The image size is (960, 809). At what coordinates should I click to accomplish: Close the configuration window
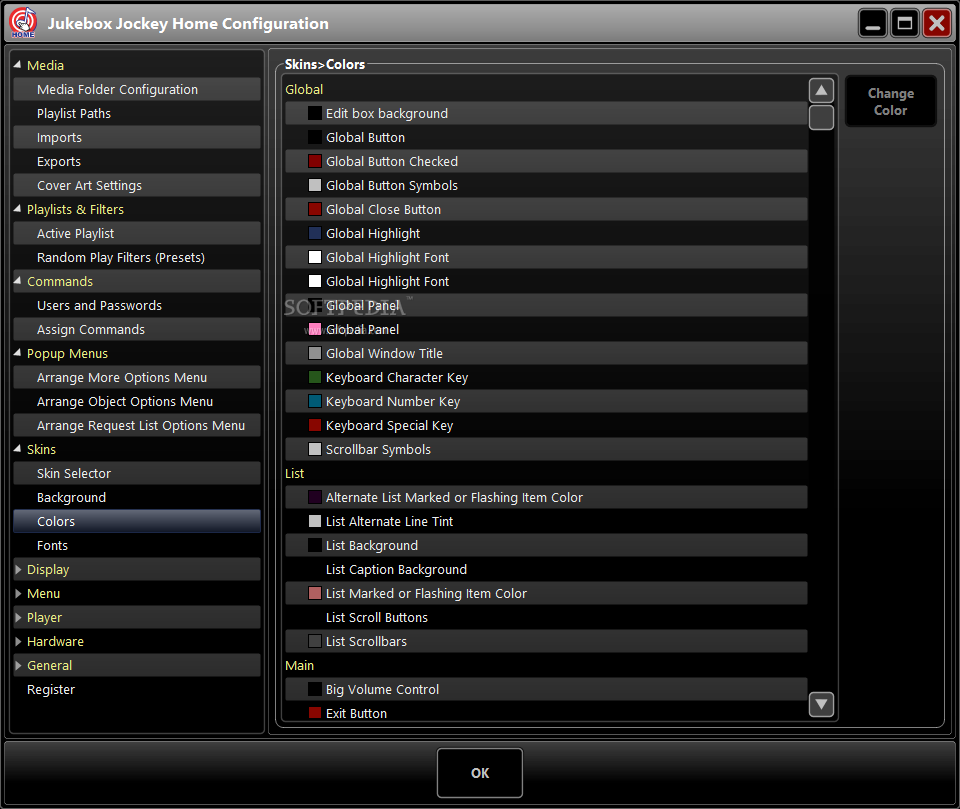point(937,23)
